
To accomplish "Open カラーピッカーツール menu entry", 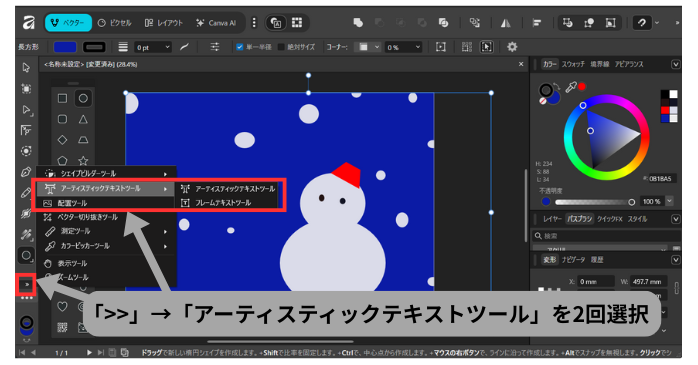I will (106, 246).
